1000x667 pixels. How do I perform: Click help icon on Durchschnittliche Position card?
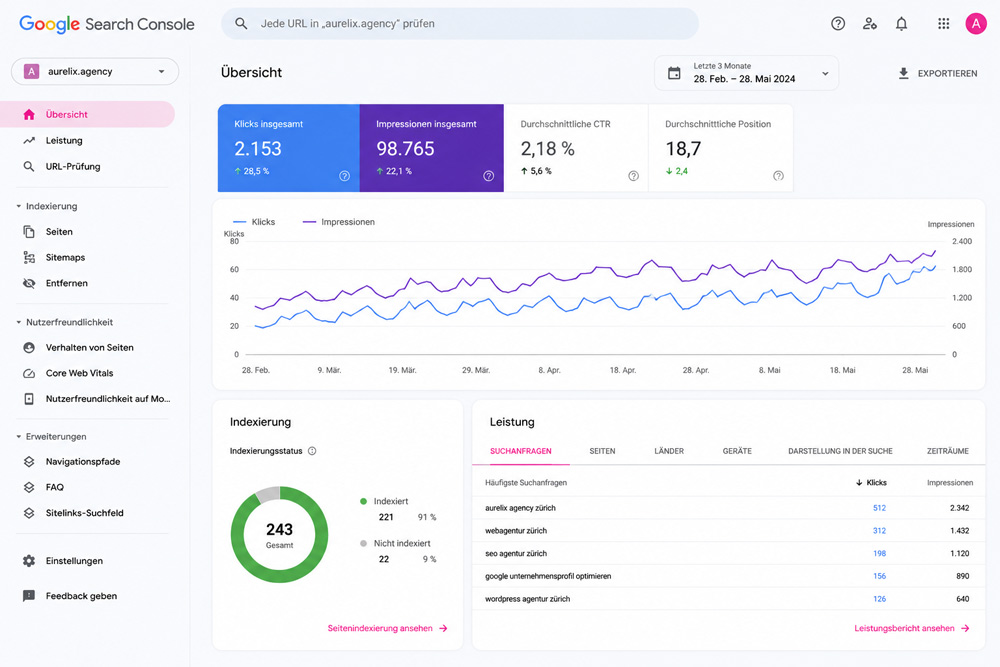(x=778, y=176)
